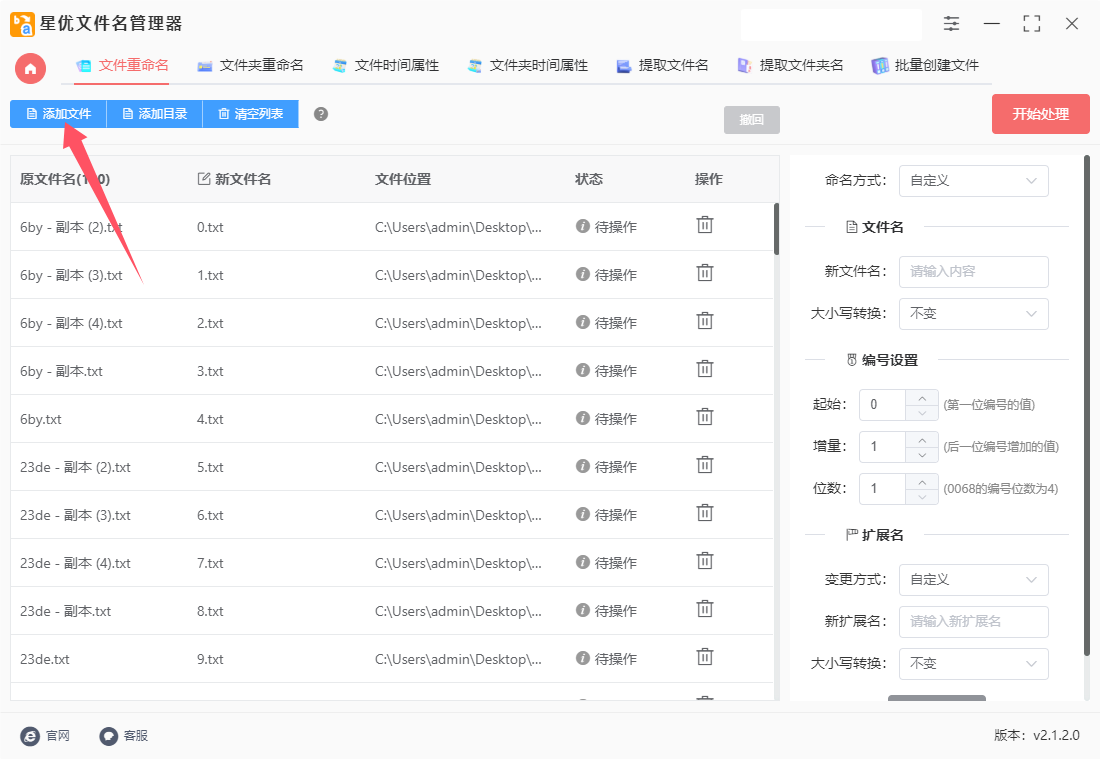Switch to 文件夹重命名 tab
The height and width of the screenshot is (760, 1100).
pyautogui.click(x=250, y=66)
